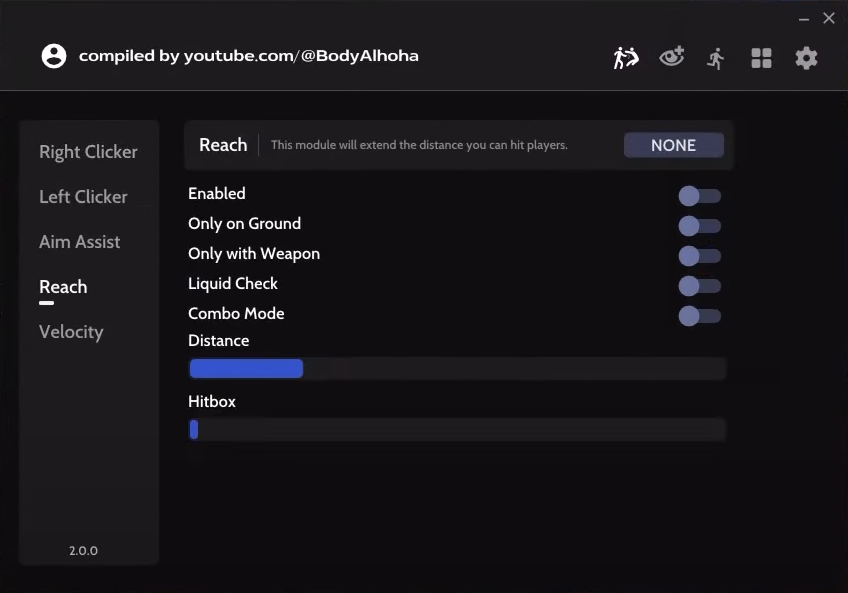This screenshot has width=848, height=593.
Task: Close the client window
Action: (x=829, y=18)
